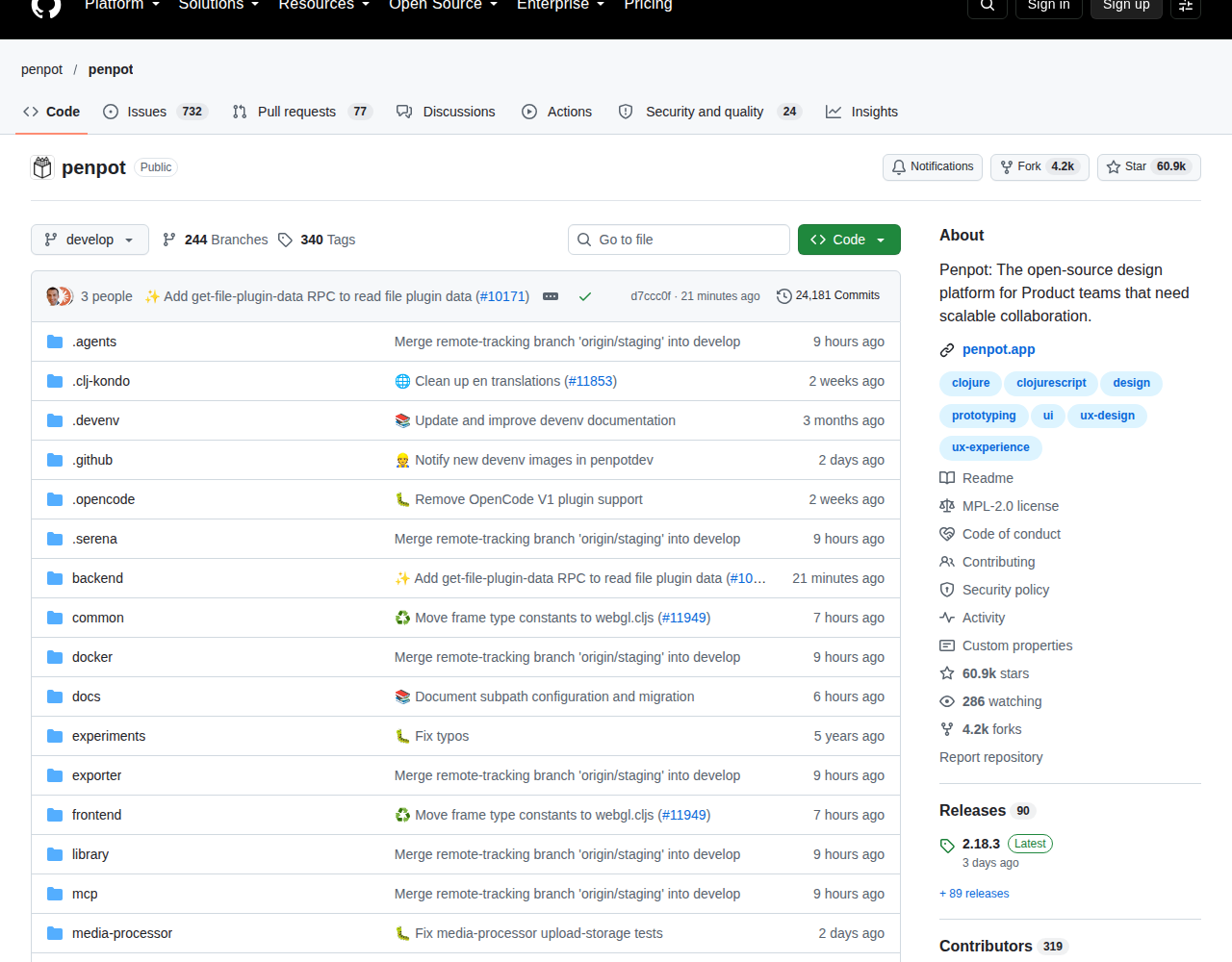Open the search magnifier icon in header
This screenshot has height=962, width=1232.
click(x=988, y=6)
